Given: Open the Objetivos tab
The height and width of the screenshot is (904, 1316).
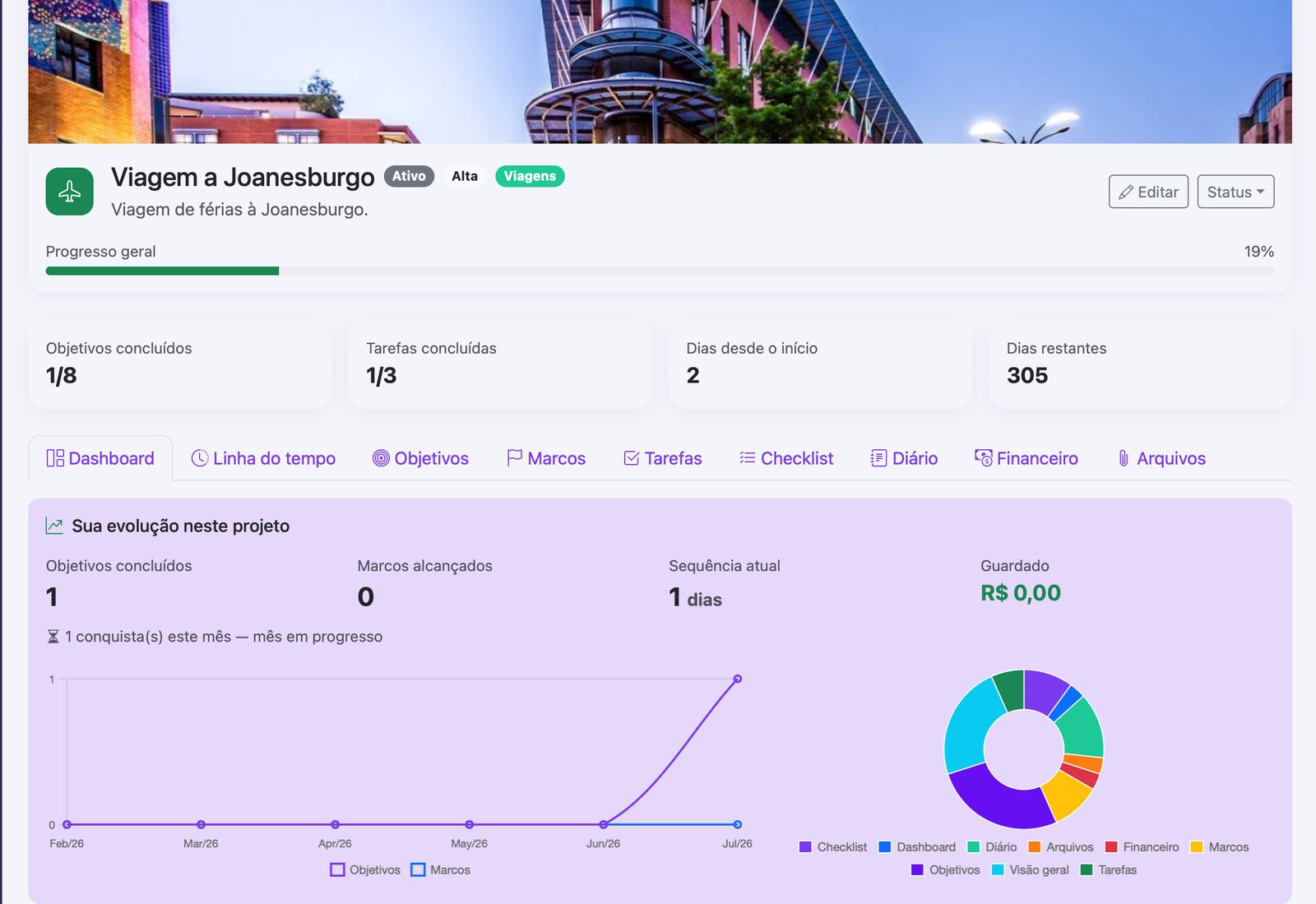Looking at the screenshot, I should pyautogui.click(x=420, y=458).
